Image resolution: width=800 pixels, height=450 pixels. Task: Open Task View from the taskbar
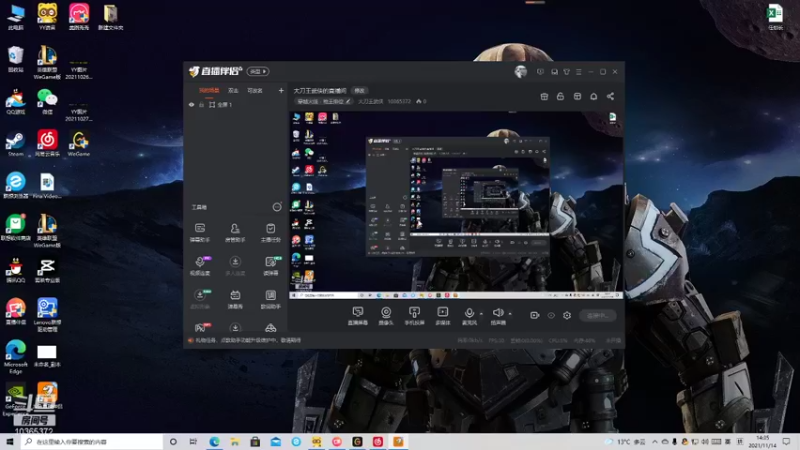193,441
